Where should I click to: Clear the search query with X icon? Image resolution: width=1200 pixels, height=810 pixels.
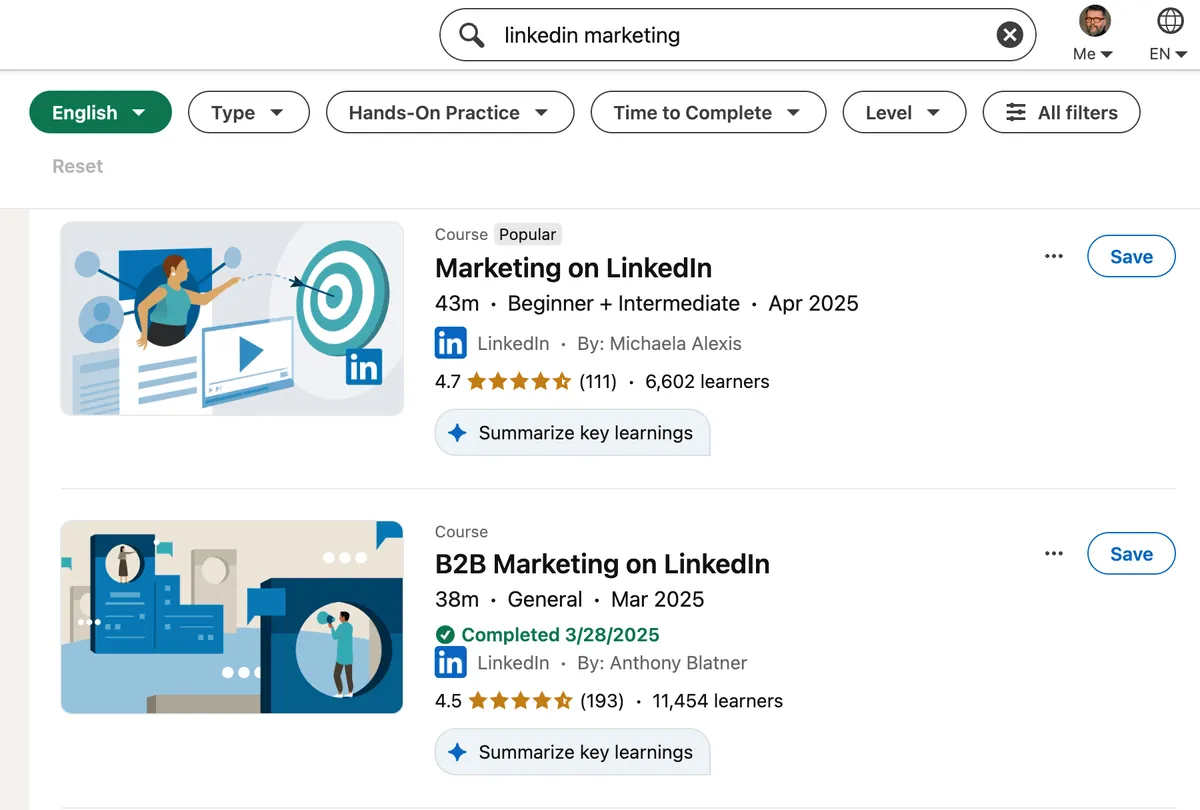pyautogui.click(x=1010, y=35)
